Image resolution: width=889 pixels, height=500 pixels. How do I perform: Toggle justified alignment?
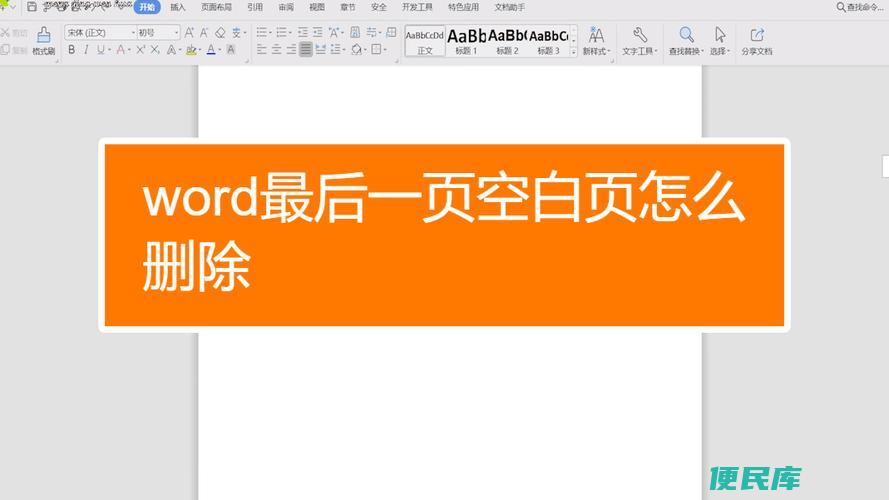click(x=306, y=50)
